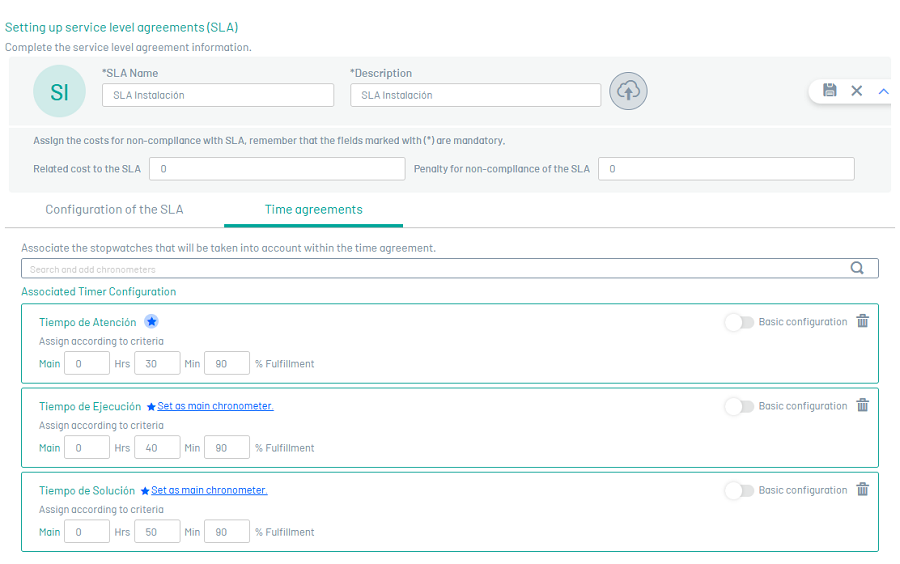Click the save floppy disk icon
900x564 pixels.
pyautogui.click(x=829, y=91)
